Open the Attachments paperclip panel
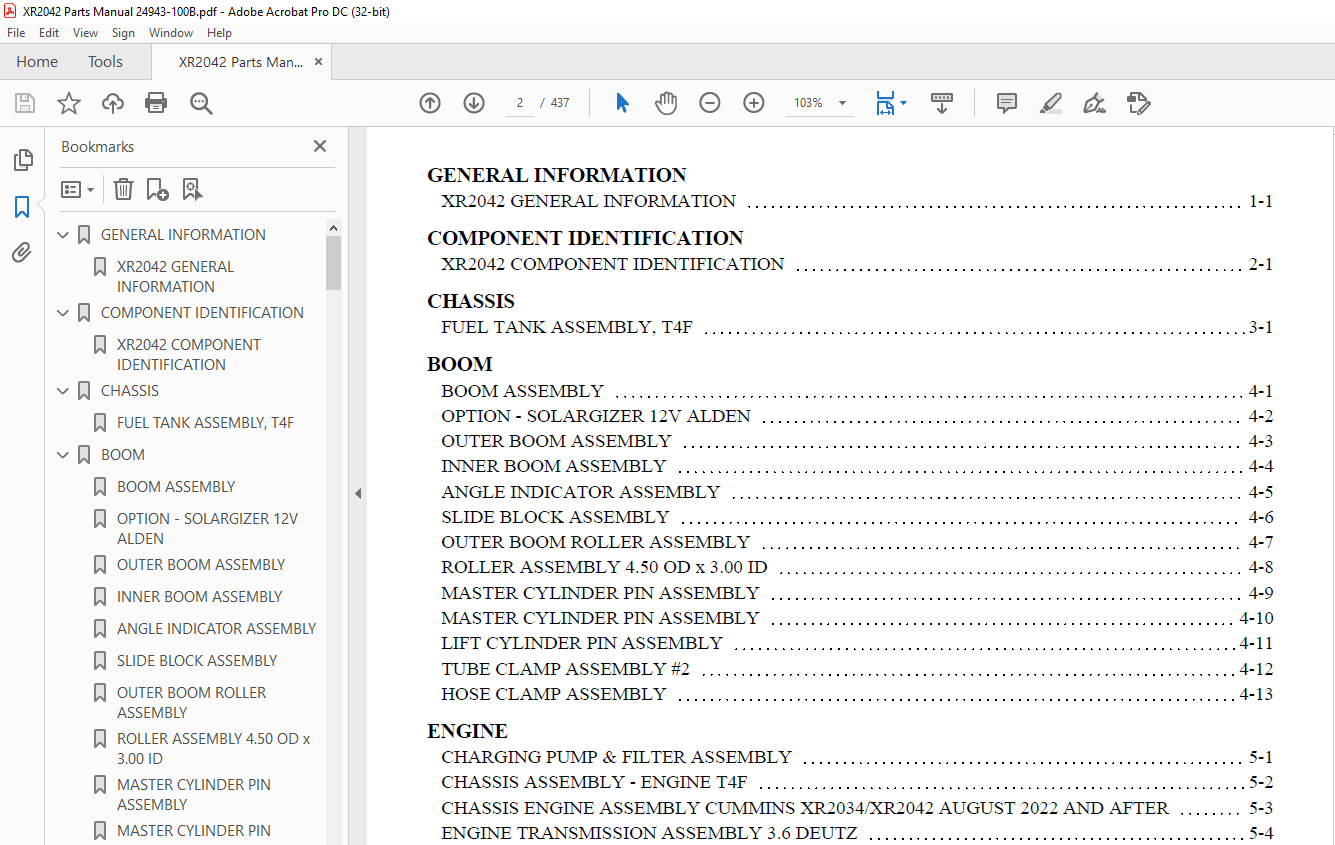This screenshot has width=1335, height=845. point(22,252)
